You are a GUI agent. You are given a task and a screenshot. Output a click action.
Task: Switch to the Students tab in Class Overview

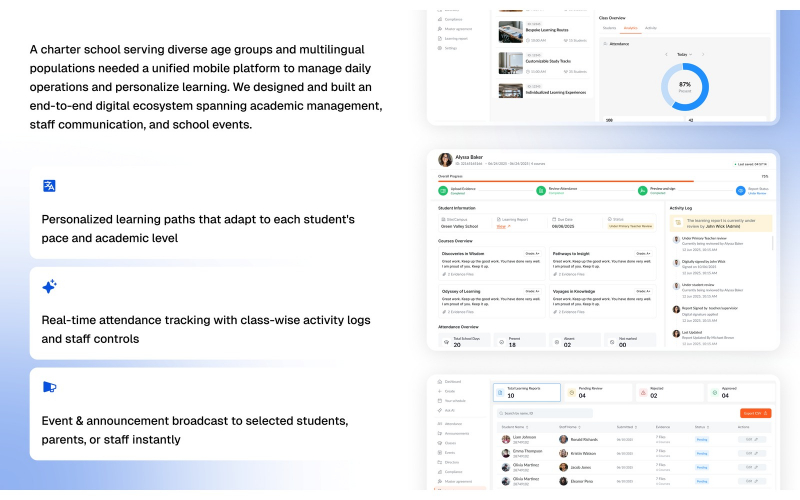pyautogui.click(x=609, y=28)
